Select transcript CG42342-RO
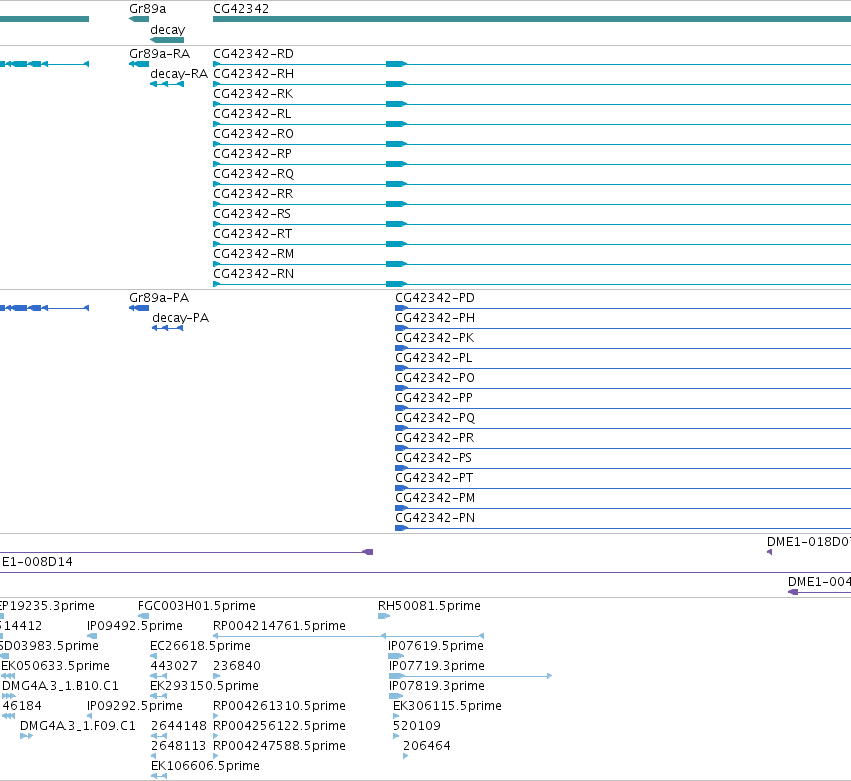This screenshot has width=851, height=781. [x=253, y=134]
